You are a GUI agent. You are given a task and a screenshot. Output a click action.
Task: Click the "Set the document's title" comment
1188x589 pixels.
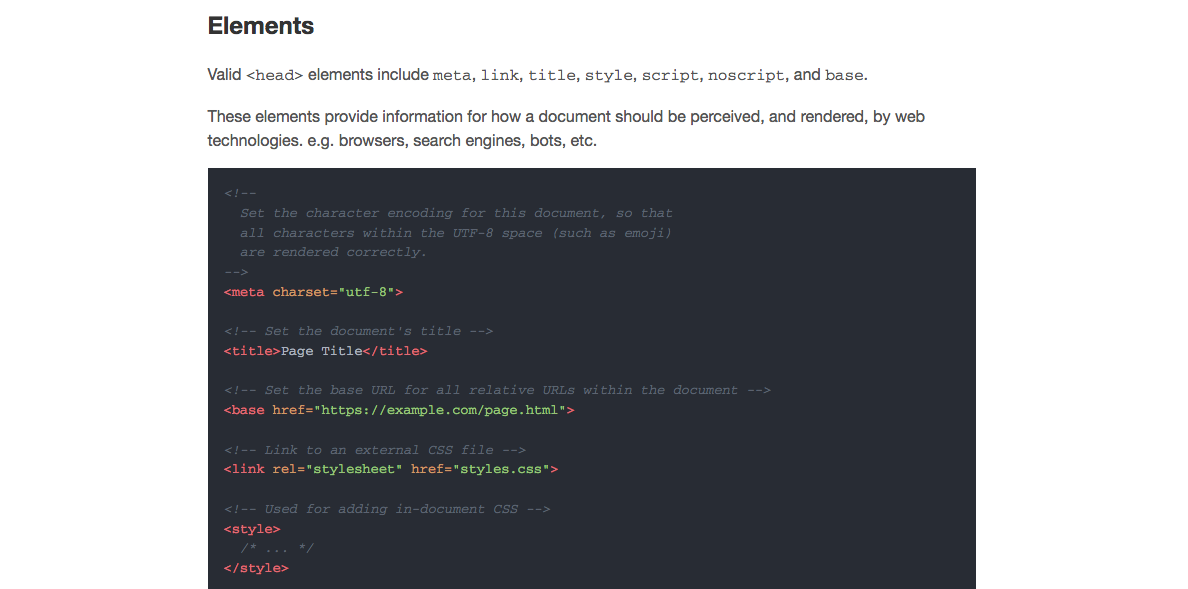point(358,331)
